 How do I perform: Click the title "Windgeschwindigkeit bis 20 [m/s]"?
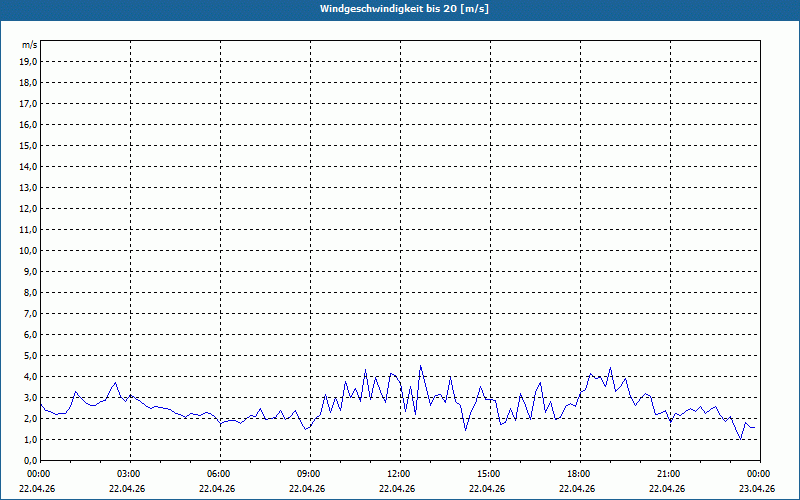404,9
